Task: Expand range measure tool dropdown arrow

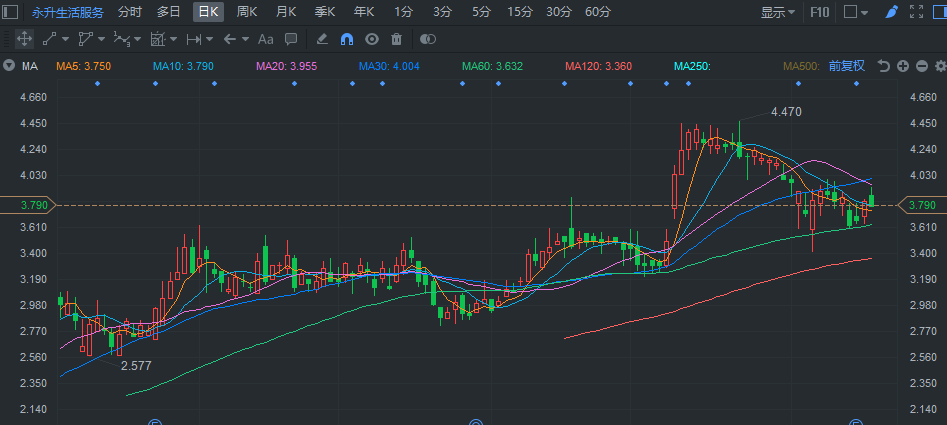Action: (210, 39)
